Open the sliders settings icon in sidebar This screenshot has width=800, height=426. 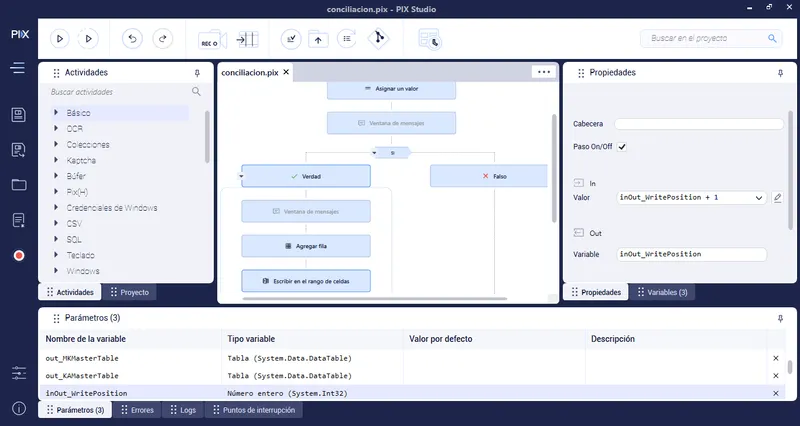[19, 373]
